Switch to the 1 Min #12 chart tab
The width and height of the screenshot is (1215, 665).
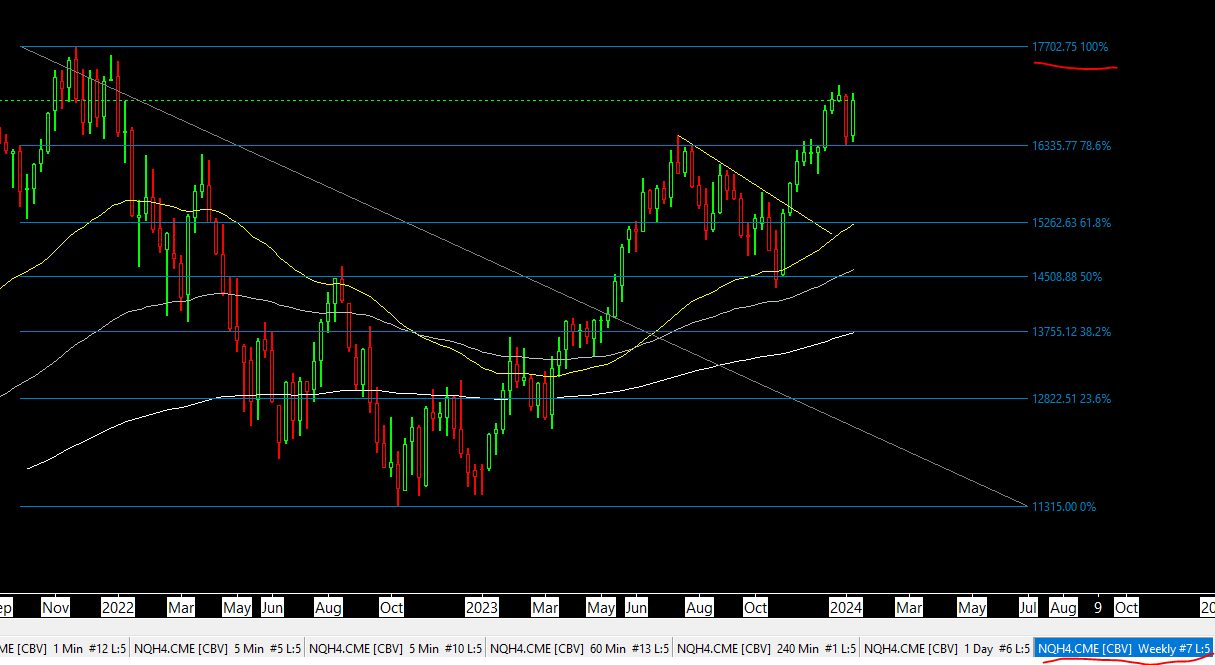pyautogui.click(x=64, y=648)
